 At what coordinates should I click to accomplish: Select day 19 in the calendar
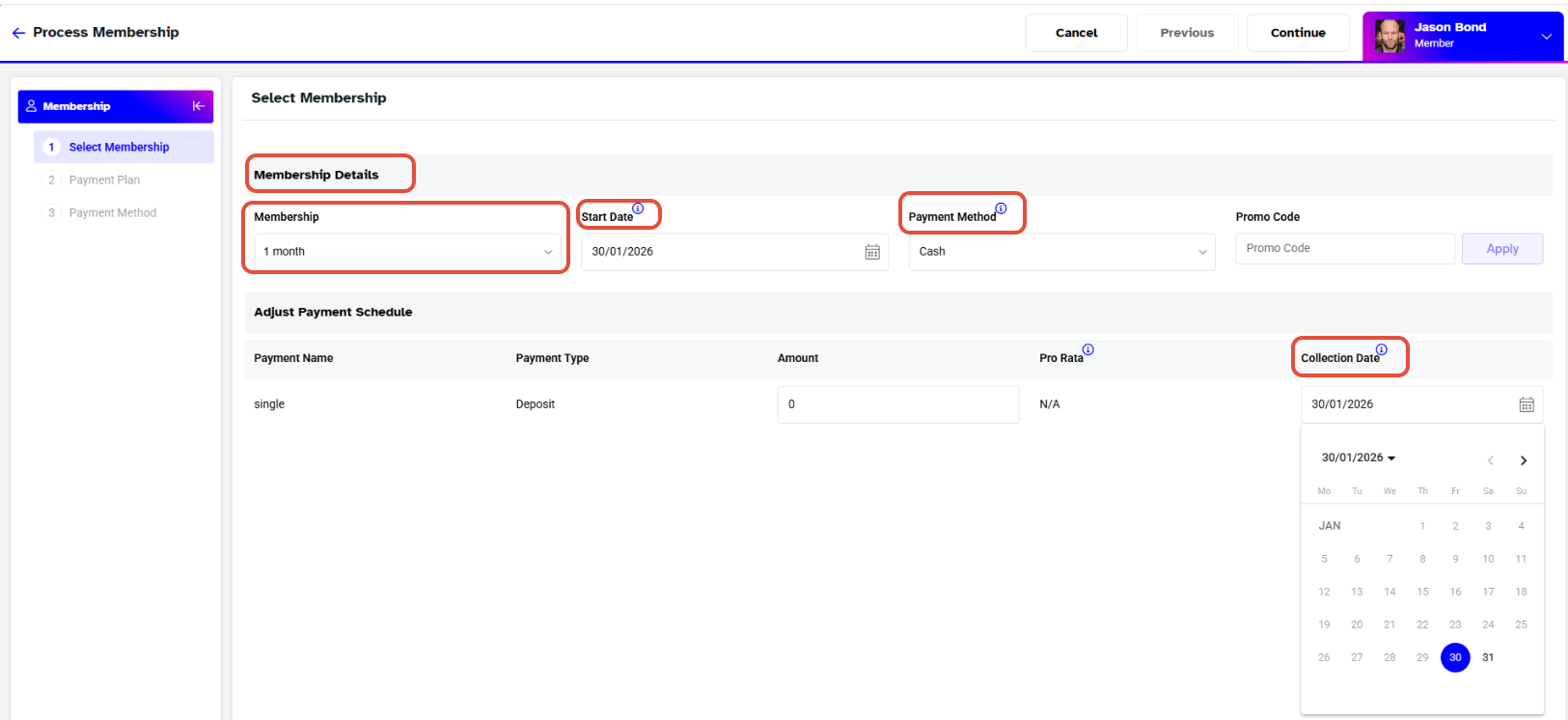click(1324, 624)
